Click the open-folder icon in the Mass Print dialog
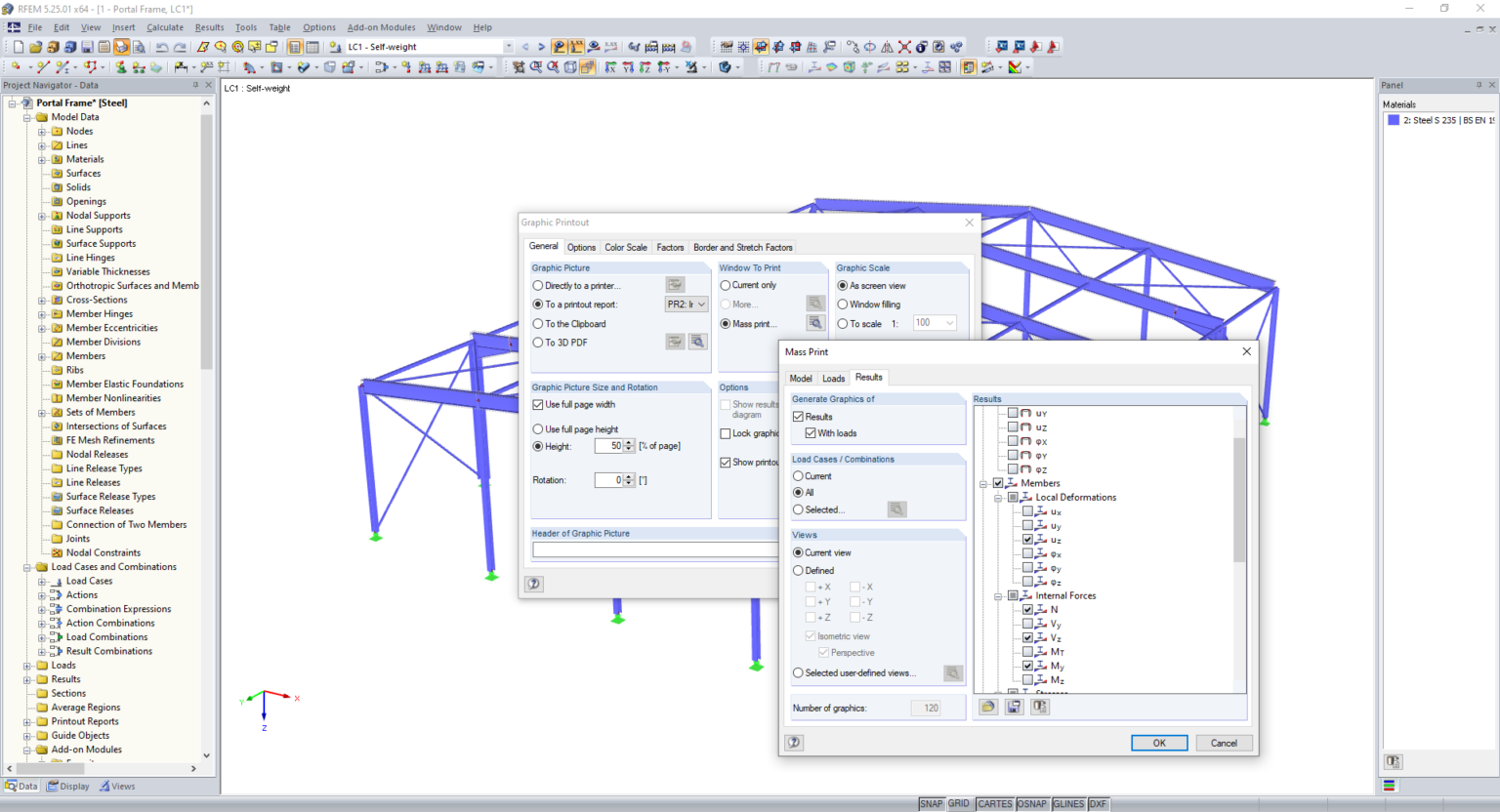This screenshot has width=1500, height=812. pos(988,707)
